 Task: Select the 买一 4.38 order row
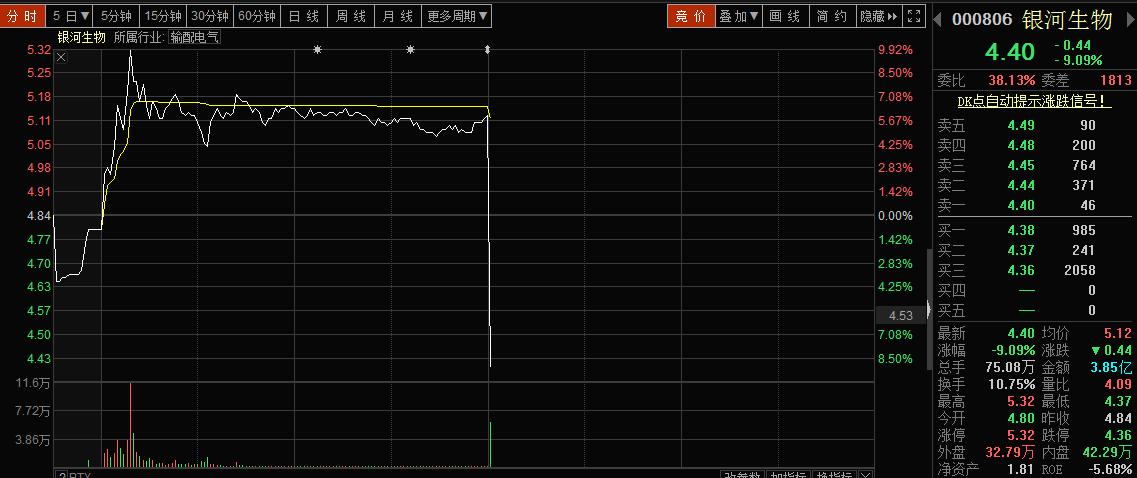(x=1033, y=230)
